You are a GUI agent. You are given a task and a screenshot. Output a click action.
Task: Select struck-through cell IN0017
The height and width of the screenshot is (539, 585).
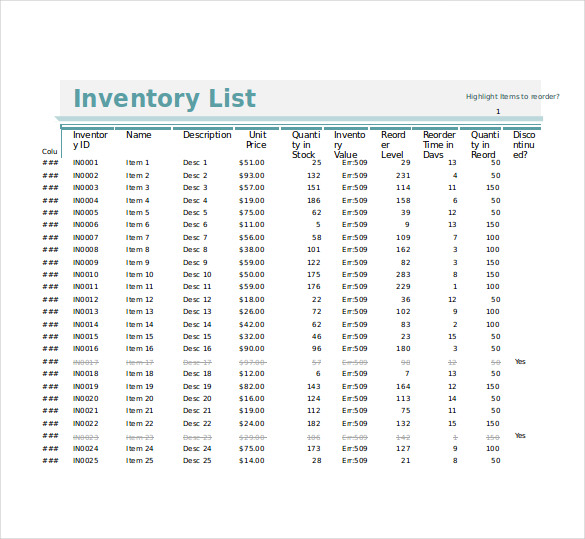(x=85, y=362)
